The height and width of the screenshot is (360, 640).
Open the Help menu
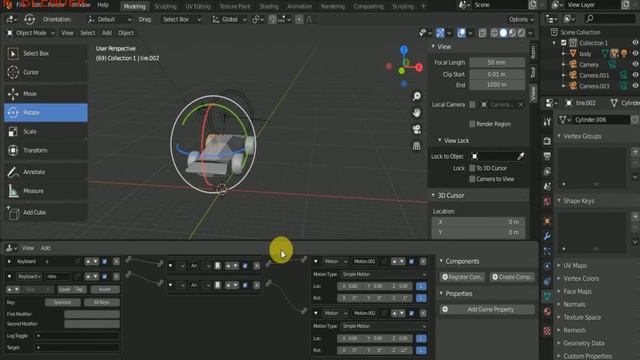tap(103, 5)
